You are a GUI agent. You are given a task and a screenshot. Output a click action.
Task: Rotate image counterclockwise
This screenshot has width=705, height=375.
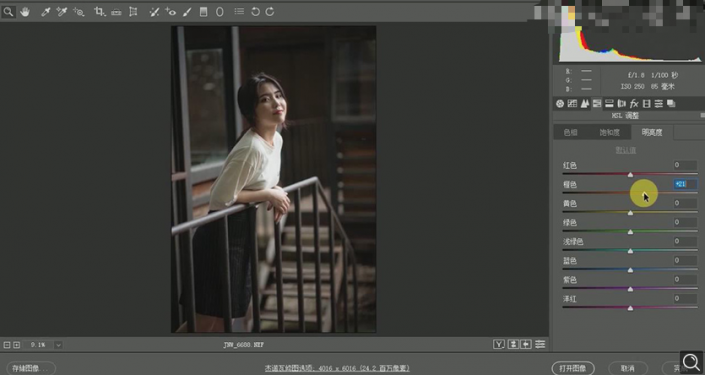point(255,12)
